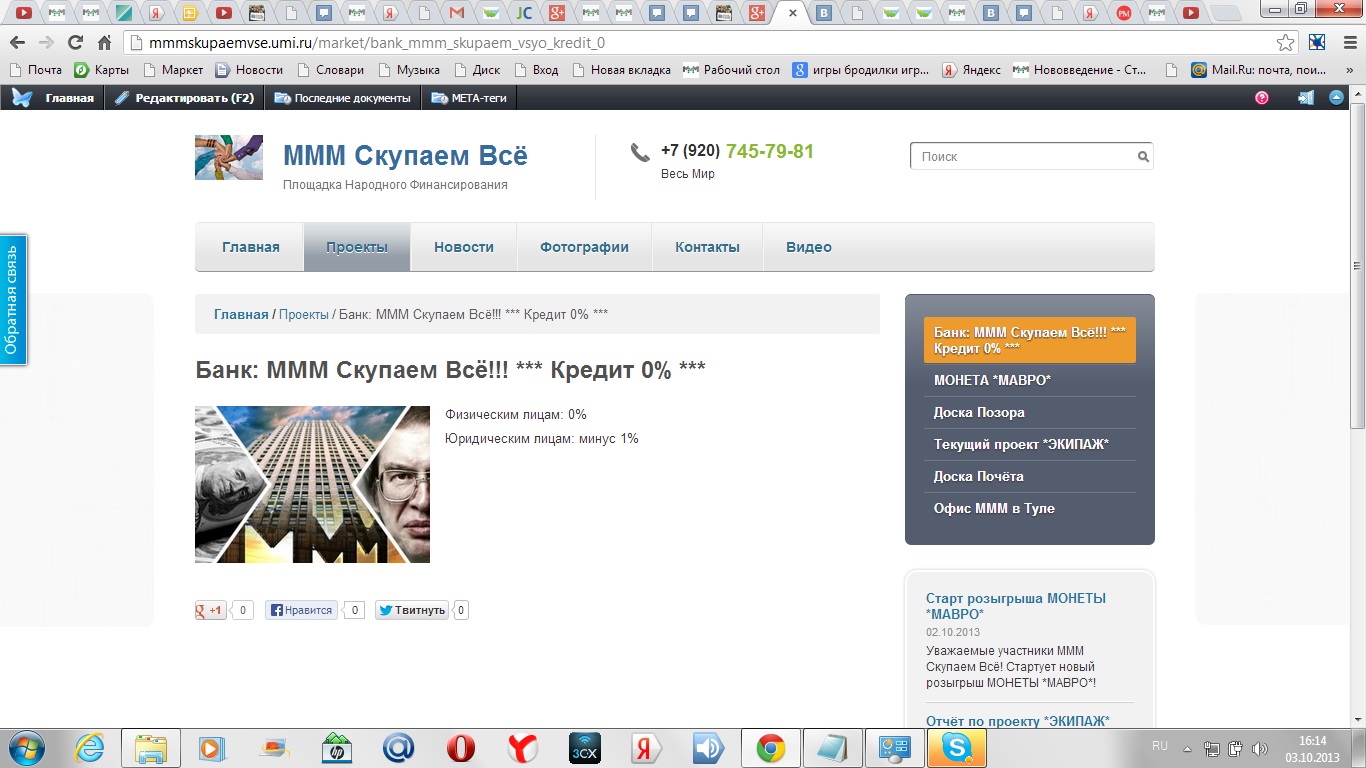Click the Твитнуть tweet button
Viewport: 1366px width, 768px height.
(412, 610)
